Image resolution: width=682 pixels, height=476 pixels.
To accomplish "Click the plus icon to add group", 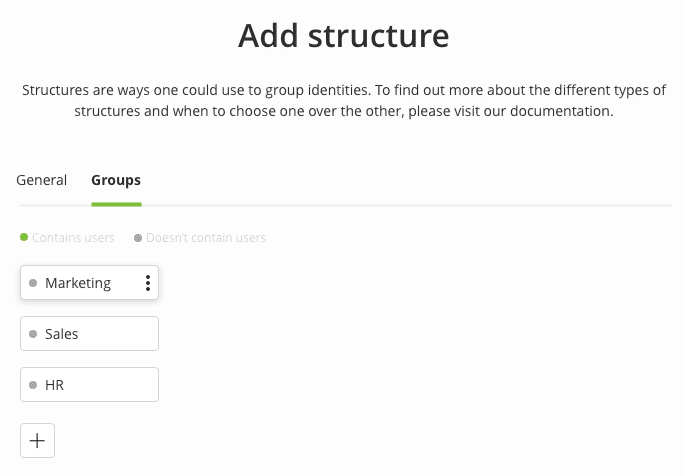I will (x=37, y=440).
